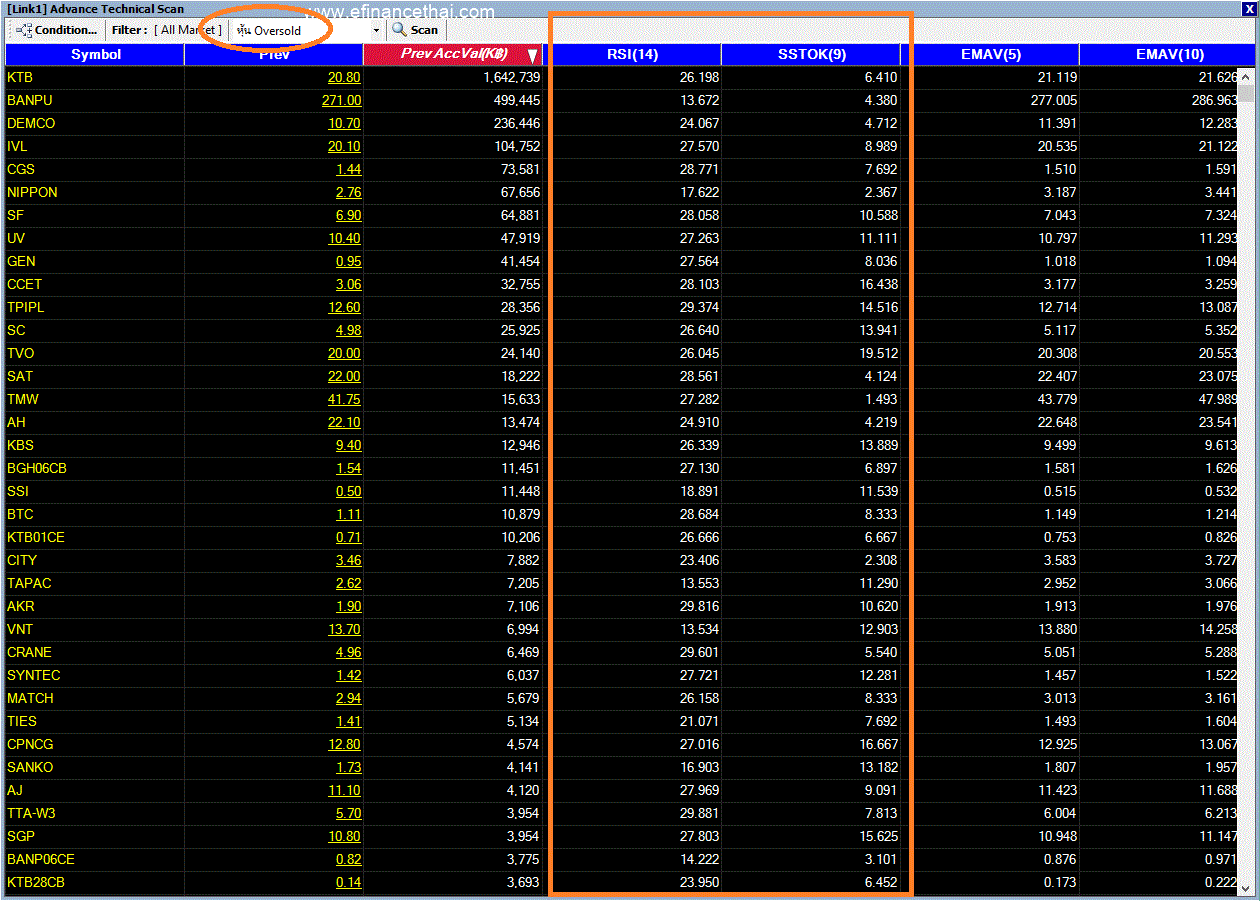Click the scrollbar up arrow
1260x901 pixels.
(1246, 75)
